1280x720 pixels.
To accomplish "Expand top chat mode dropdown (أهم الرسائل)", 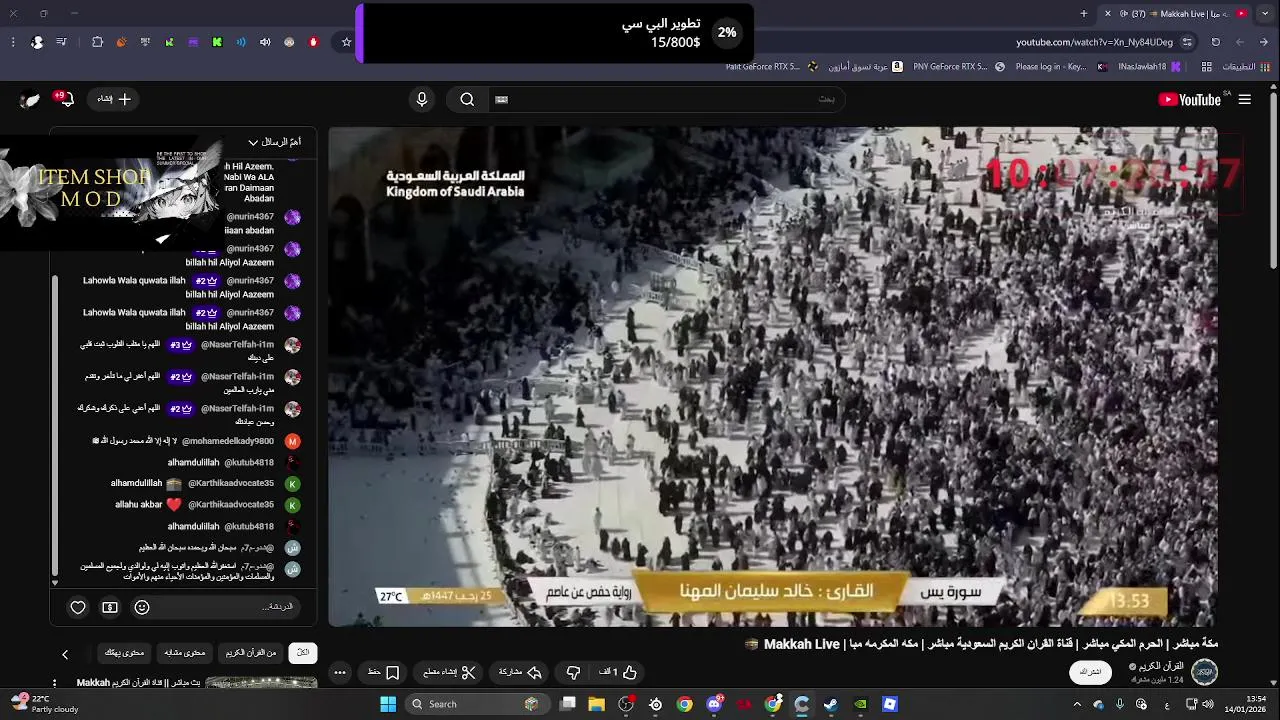I will coord(275,142).
